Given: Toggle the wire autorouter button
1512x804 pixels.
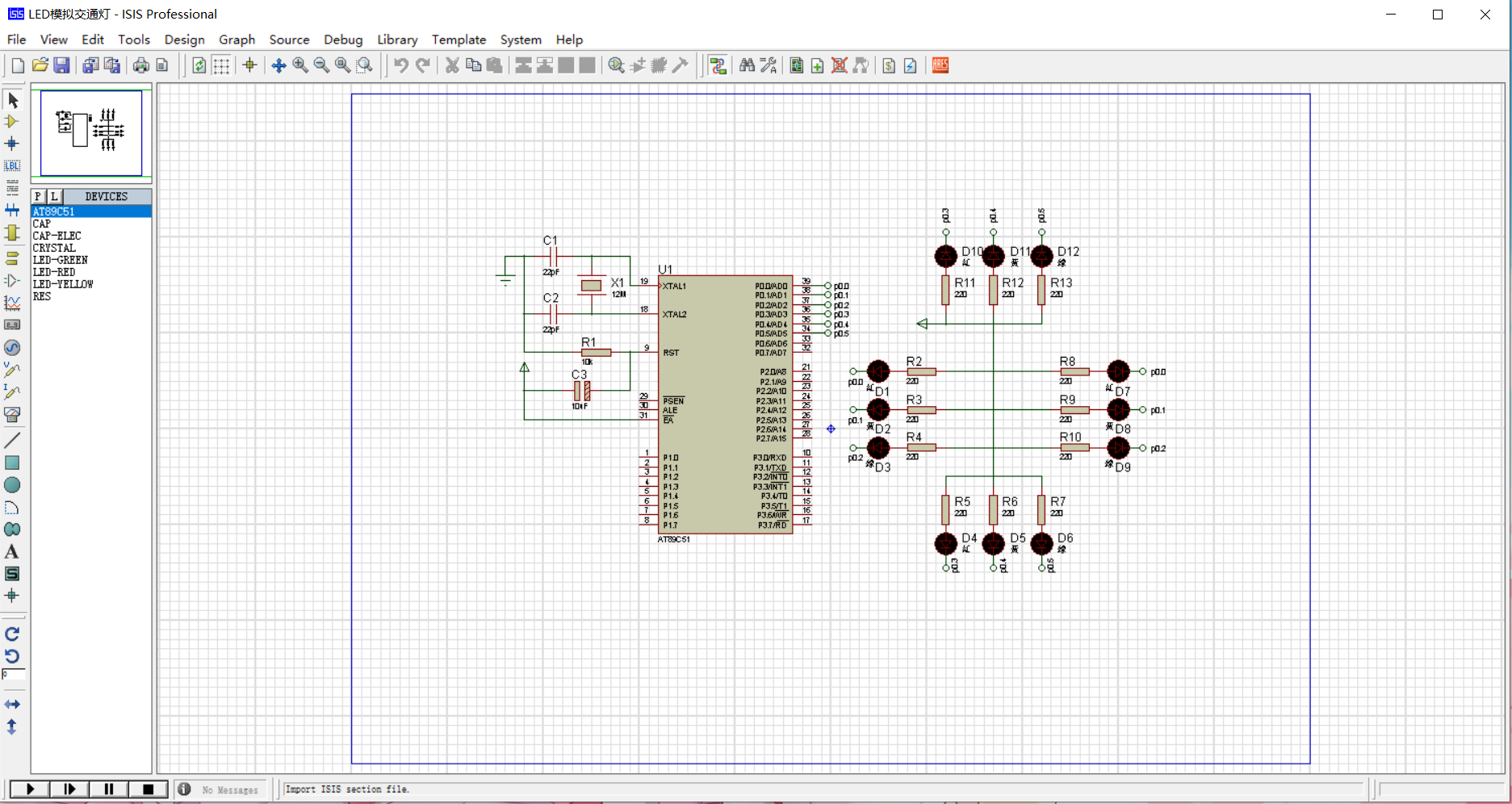Looking at the screenshot, I should 718,65.
